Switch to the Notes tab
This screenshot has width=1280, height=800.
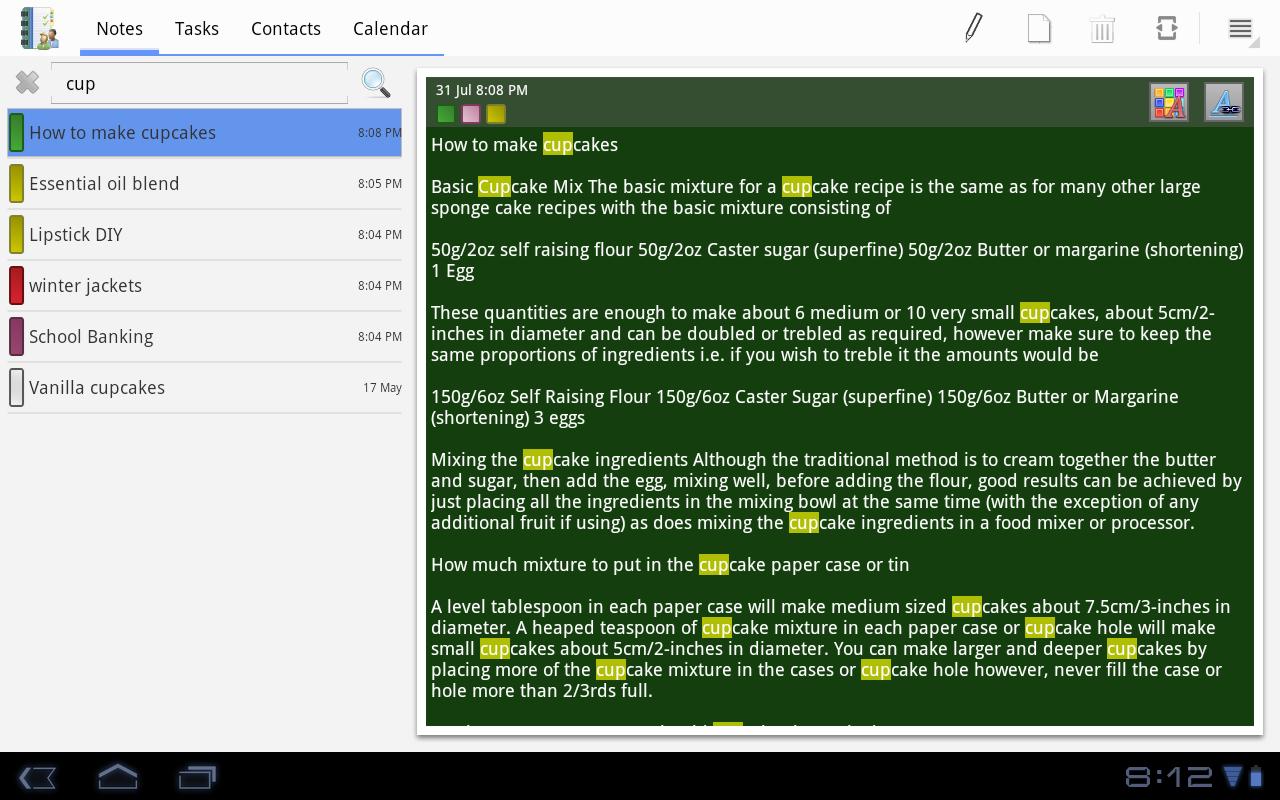pyautogui.click(x=119, y=29)
